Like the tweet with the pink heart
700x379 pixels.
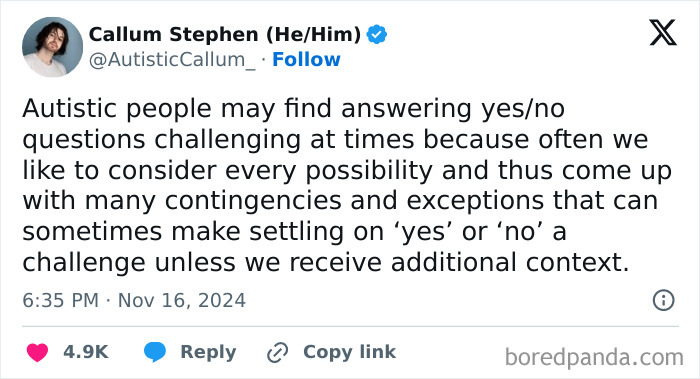tap(38, 352)
